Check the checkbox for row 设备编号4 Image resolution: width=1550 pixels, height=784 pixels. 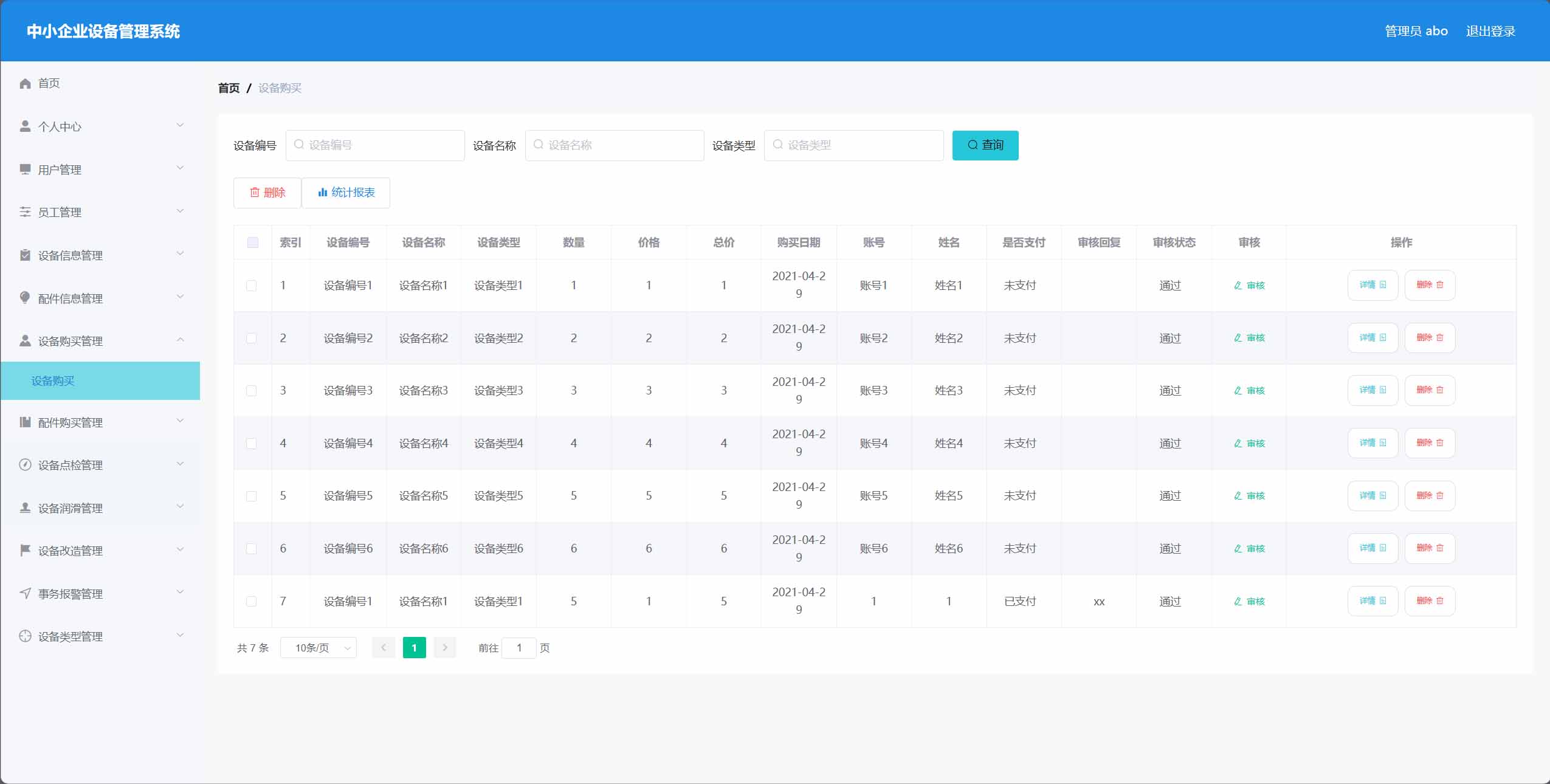pos(251,444)
